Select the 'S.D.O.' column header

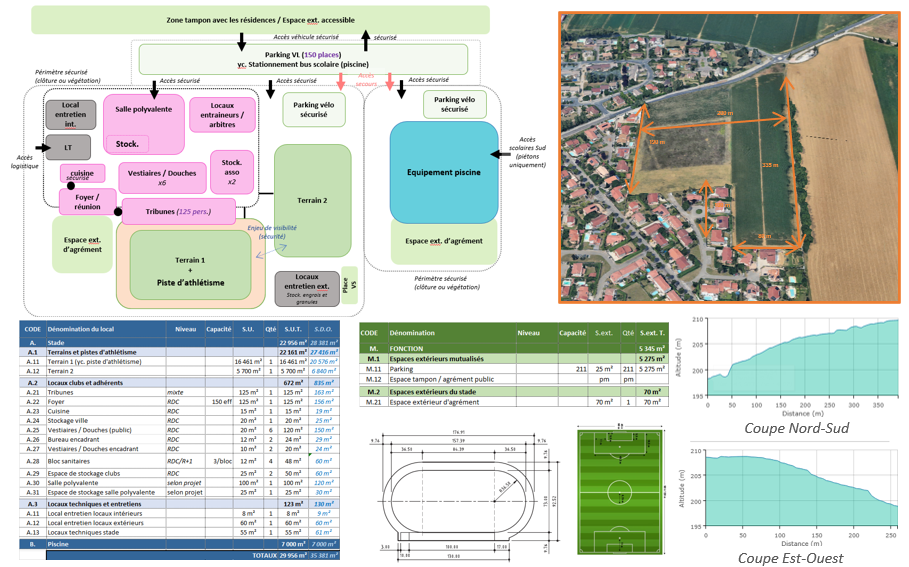(x=323, y=329)
